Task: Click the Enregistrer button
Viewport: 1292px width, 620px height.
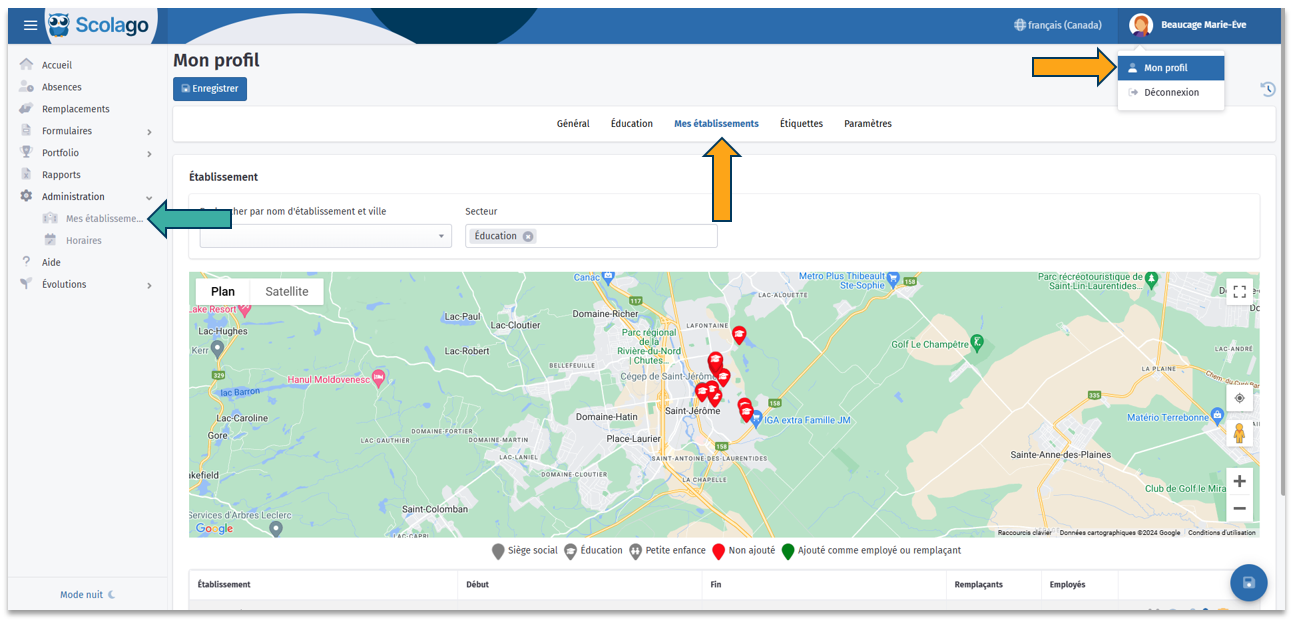Action: pos(210,89)
